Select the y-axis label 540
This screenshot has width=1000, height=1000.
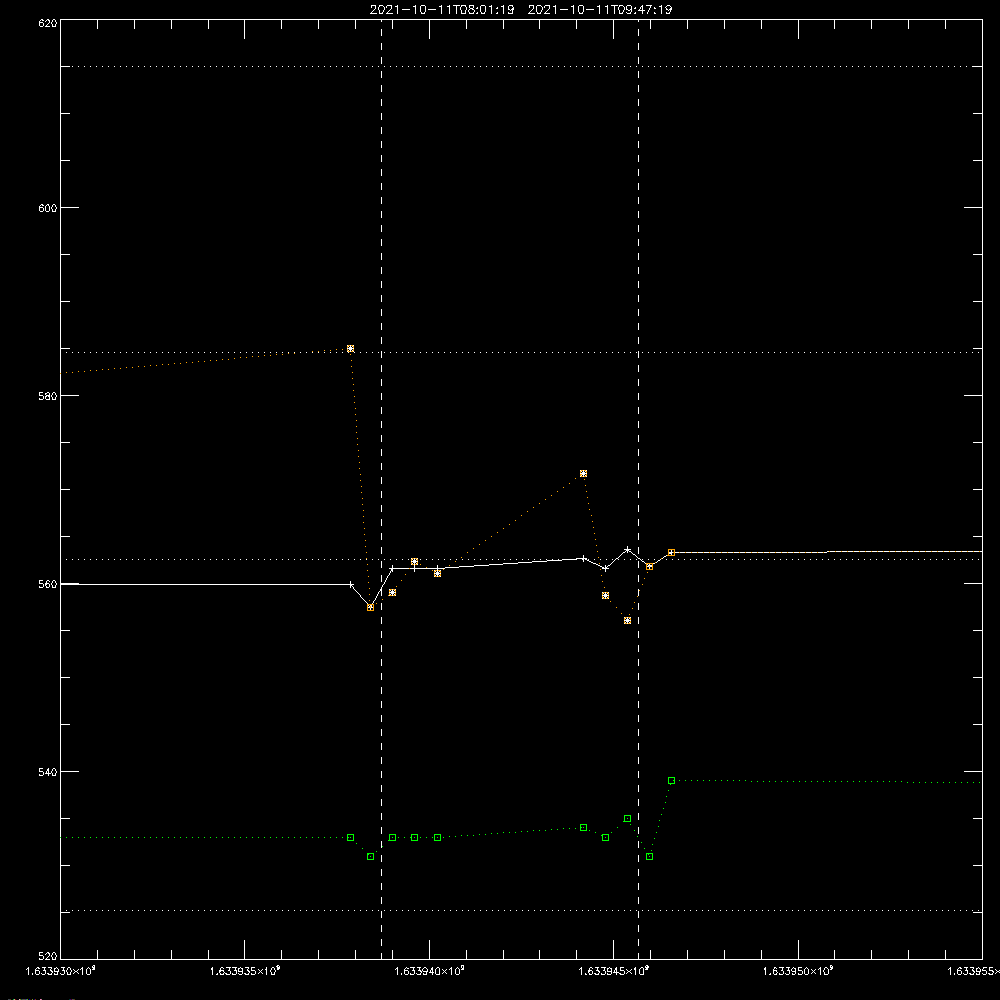click(48, 772)
